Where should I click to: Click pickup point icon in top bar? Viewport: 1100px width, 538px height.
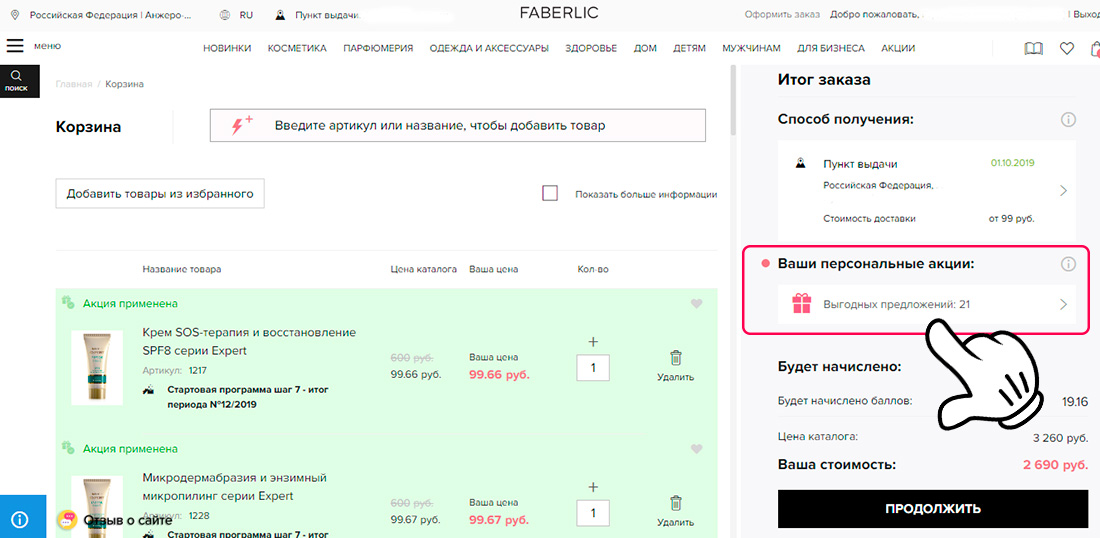(x=280, y=15)
